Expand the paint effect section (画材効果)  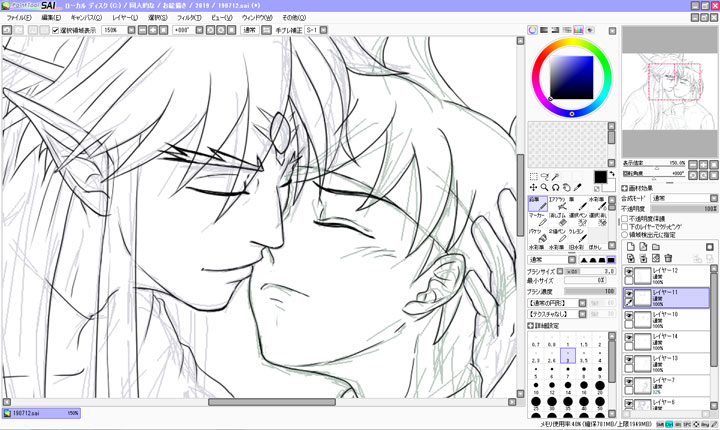(x=624, y=188)
